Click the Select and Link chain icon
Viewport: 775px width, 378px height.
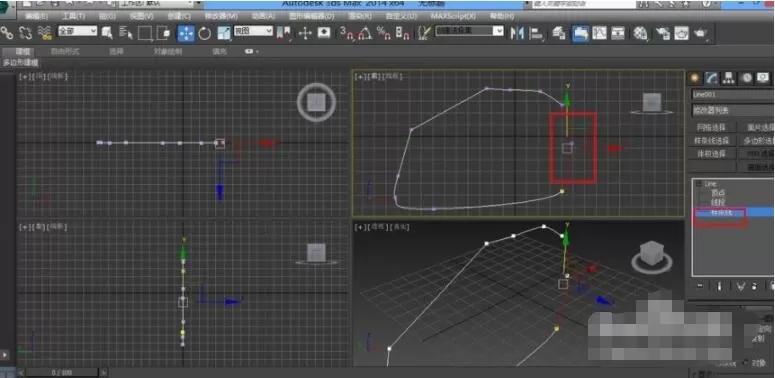(x=7, y=33)
